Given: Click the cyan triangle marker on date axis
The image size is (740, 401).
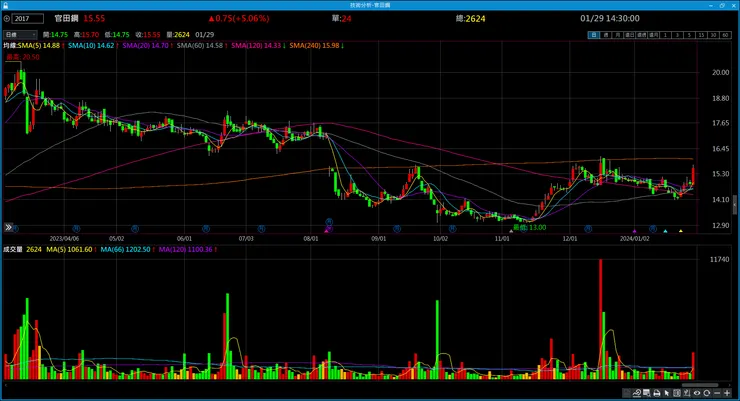Looking at the screenshot, I should coord(665,231).
